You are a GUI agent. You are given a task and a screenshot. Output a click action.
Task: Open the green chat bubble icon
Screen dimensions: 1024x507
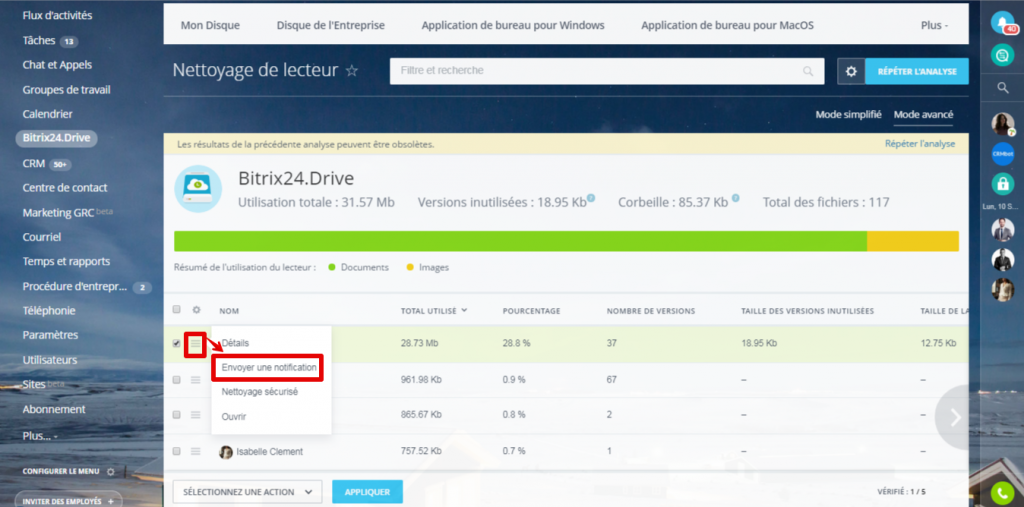point(1002,55)
